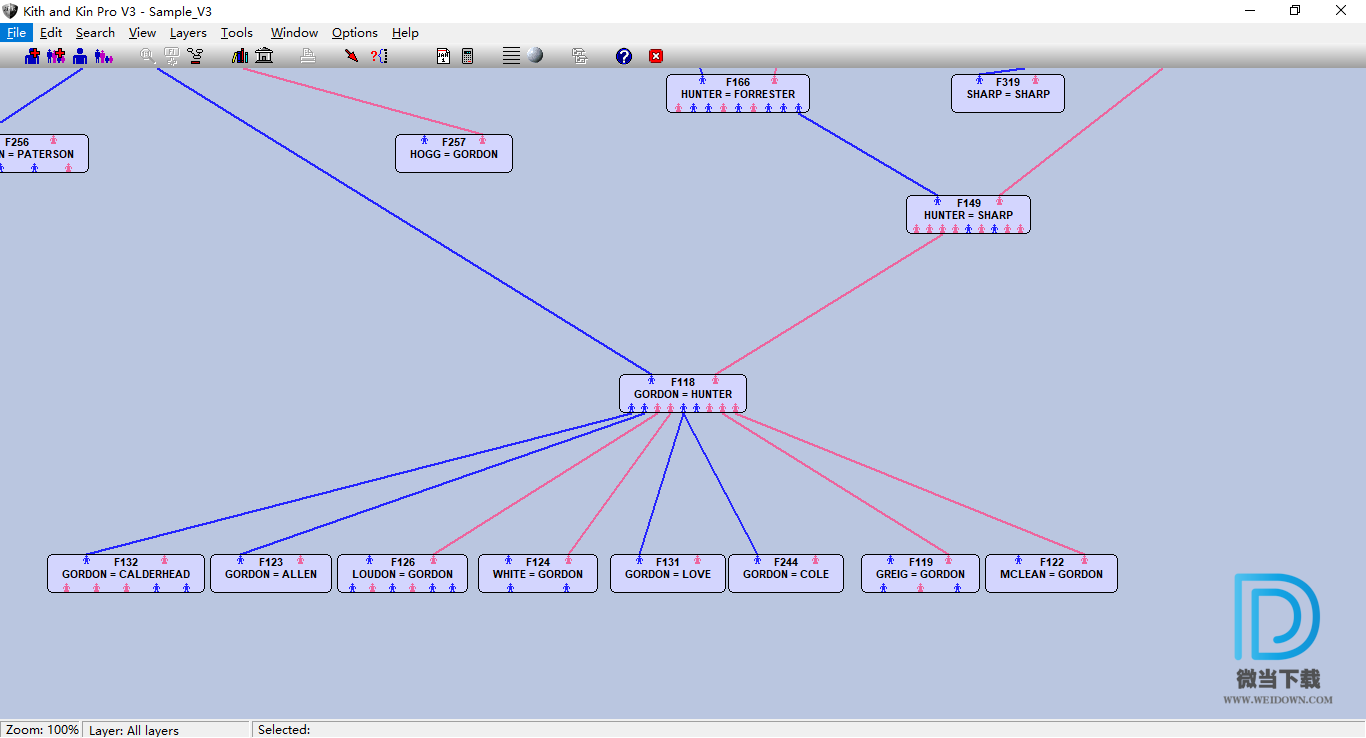Select family box F257 HOGG = GORDON
Viewport: 1366px width, 738px height.
pos(454,154)
